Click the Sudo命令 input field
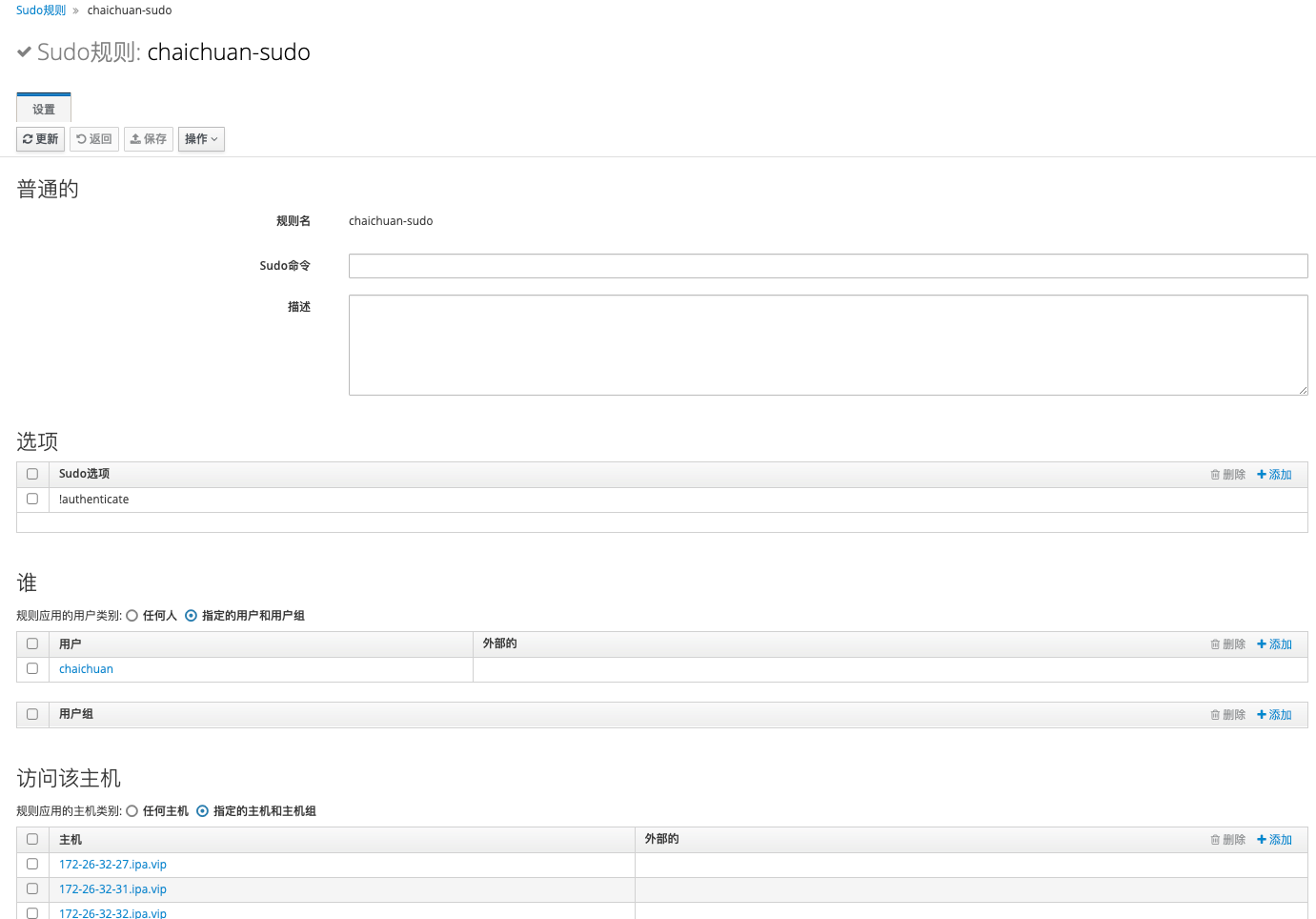 [x=827, y=266]
